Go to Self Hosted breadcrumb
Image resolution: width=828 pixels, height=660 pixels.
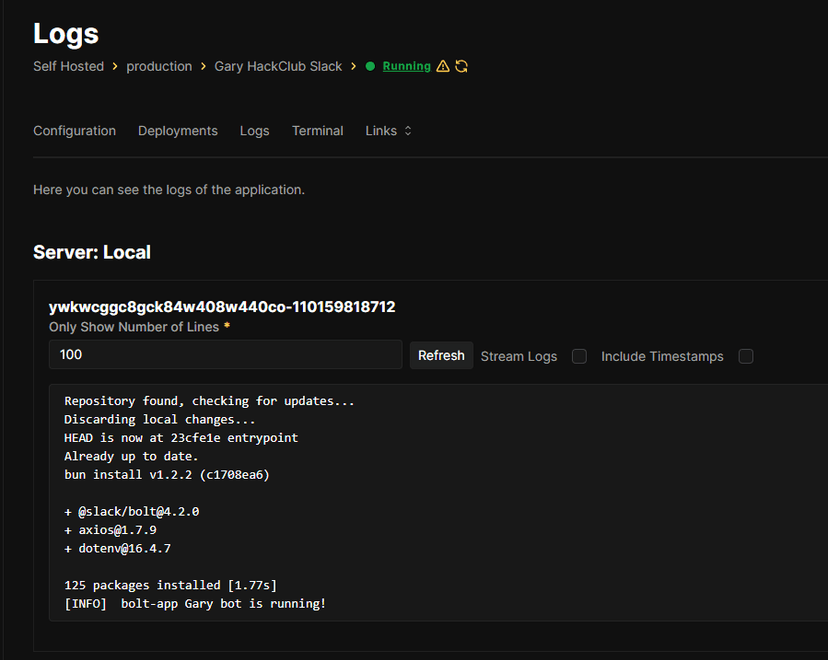click(x=68, y=67)
